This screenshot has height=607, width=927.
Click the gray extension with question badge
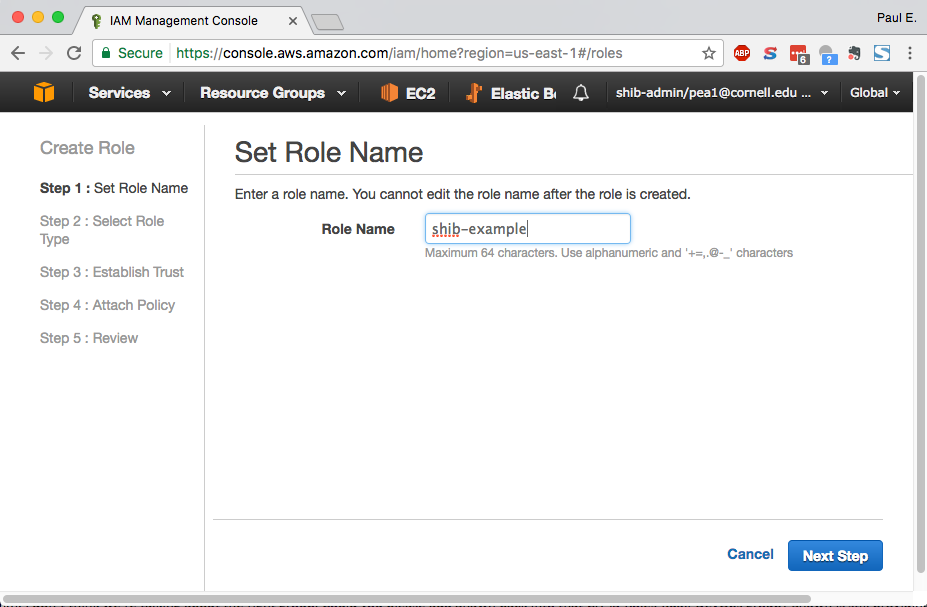pos(827,54)
